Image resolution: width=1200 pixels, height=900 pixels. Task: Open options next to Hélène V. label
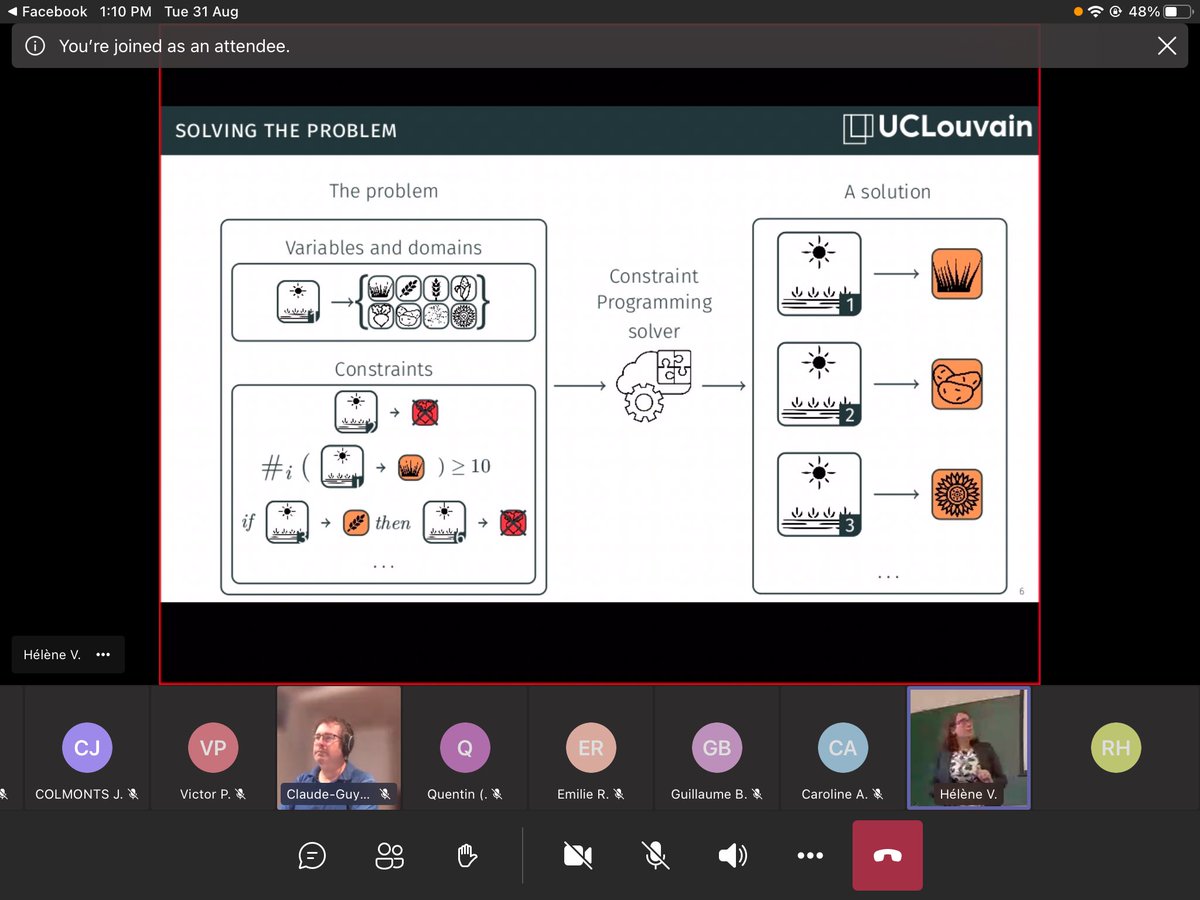coord(102,655)
